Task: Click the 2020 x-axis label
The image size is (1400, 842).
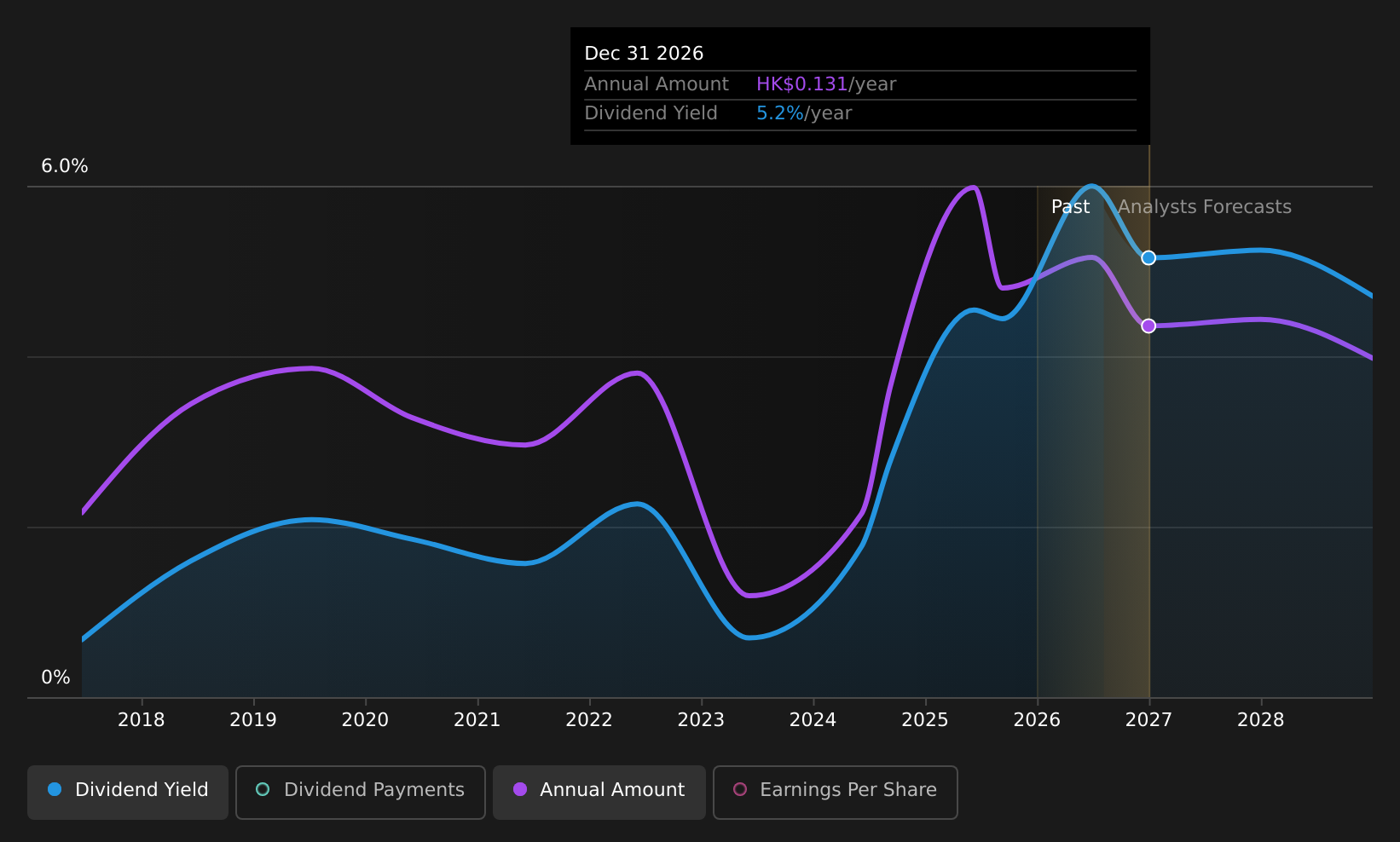Action: pos(365,720)
